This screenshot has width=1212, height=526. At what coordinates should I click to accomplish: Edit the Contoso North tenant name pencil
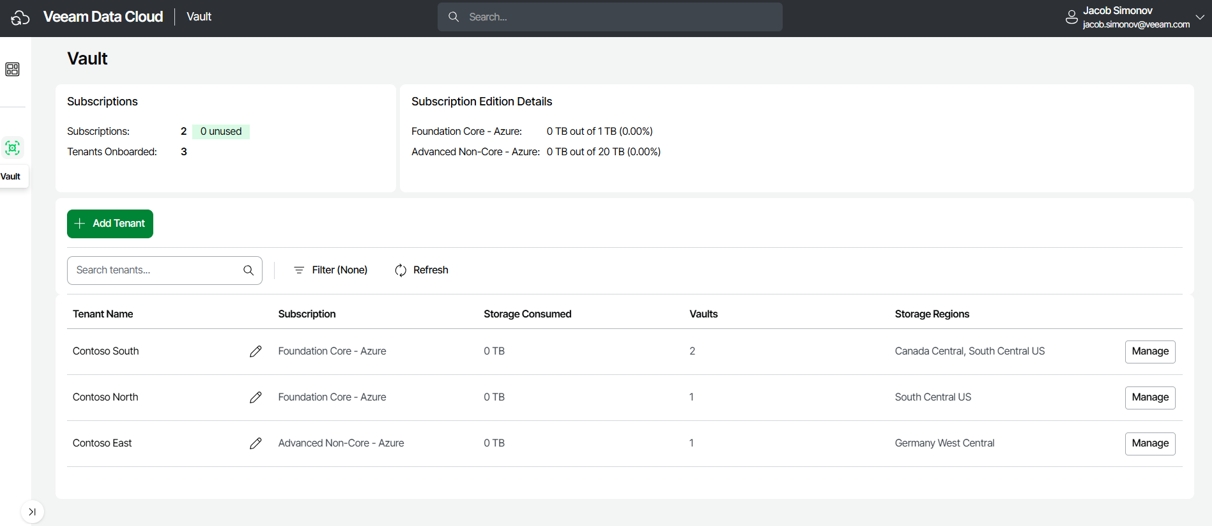point(256,397)
